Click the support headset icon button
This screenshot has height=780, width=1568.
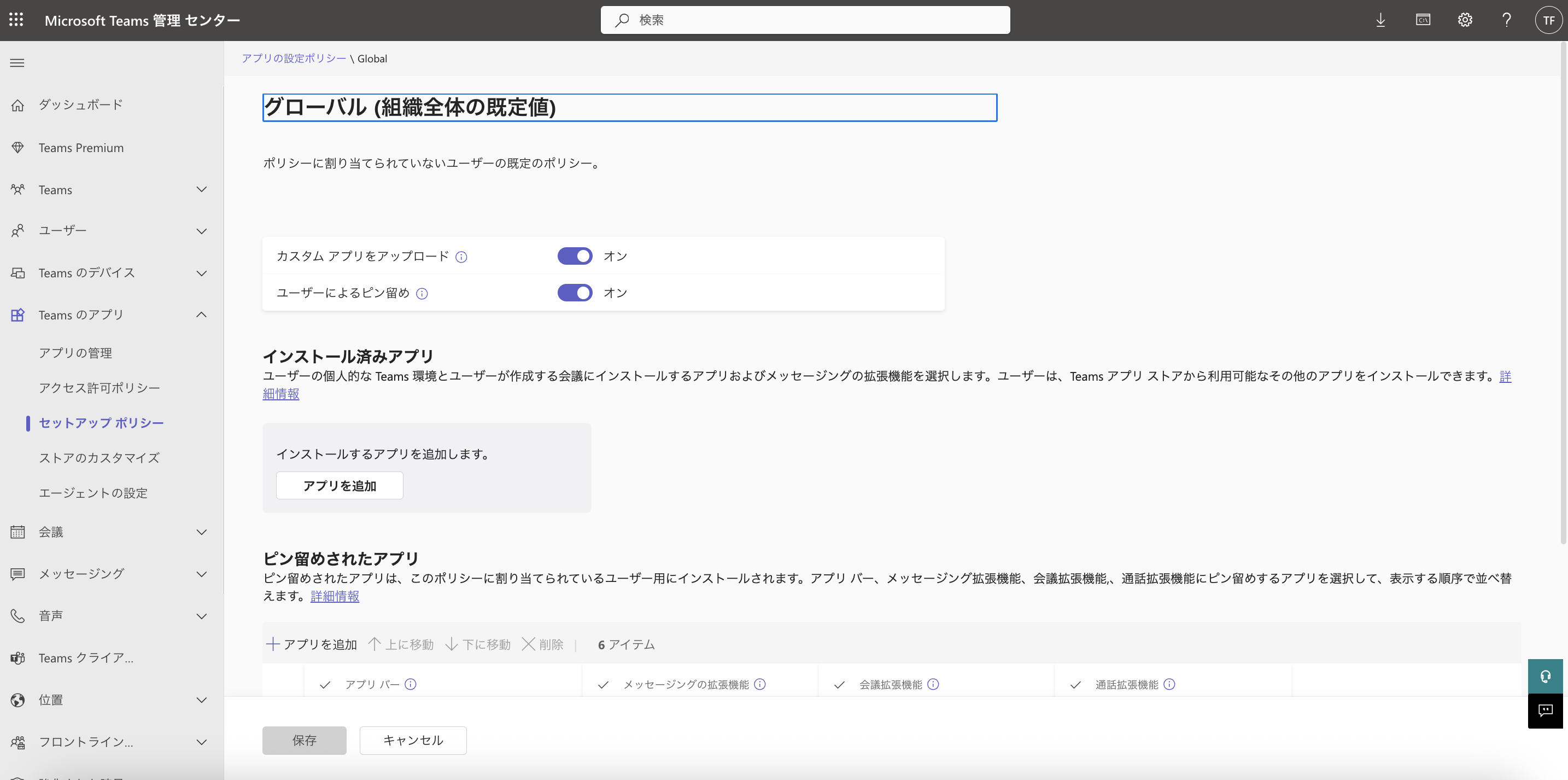point(1545,676)
